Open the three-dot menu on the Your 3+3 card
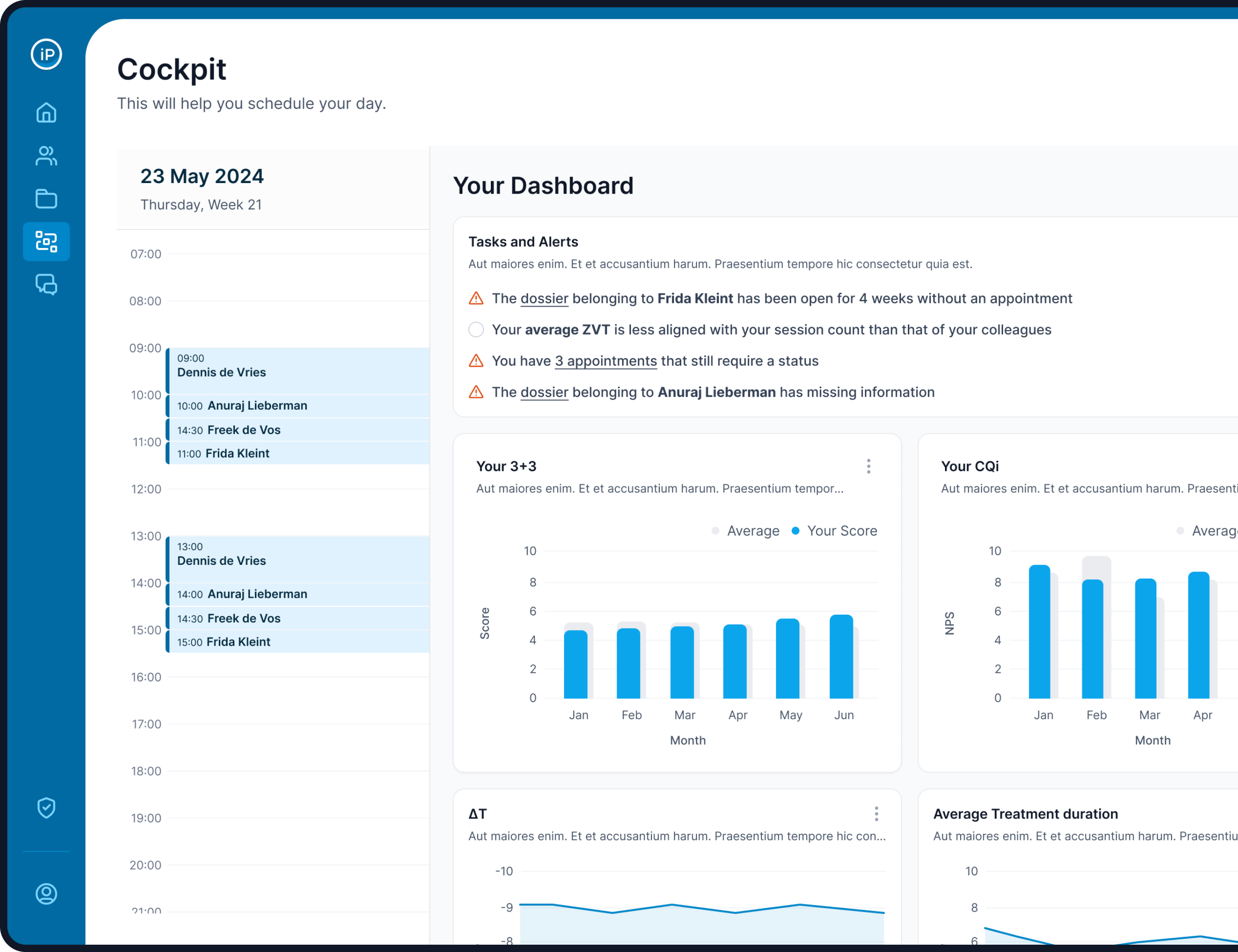 [x=868, y=466]
